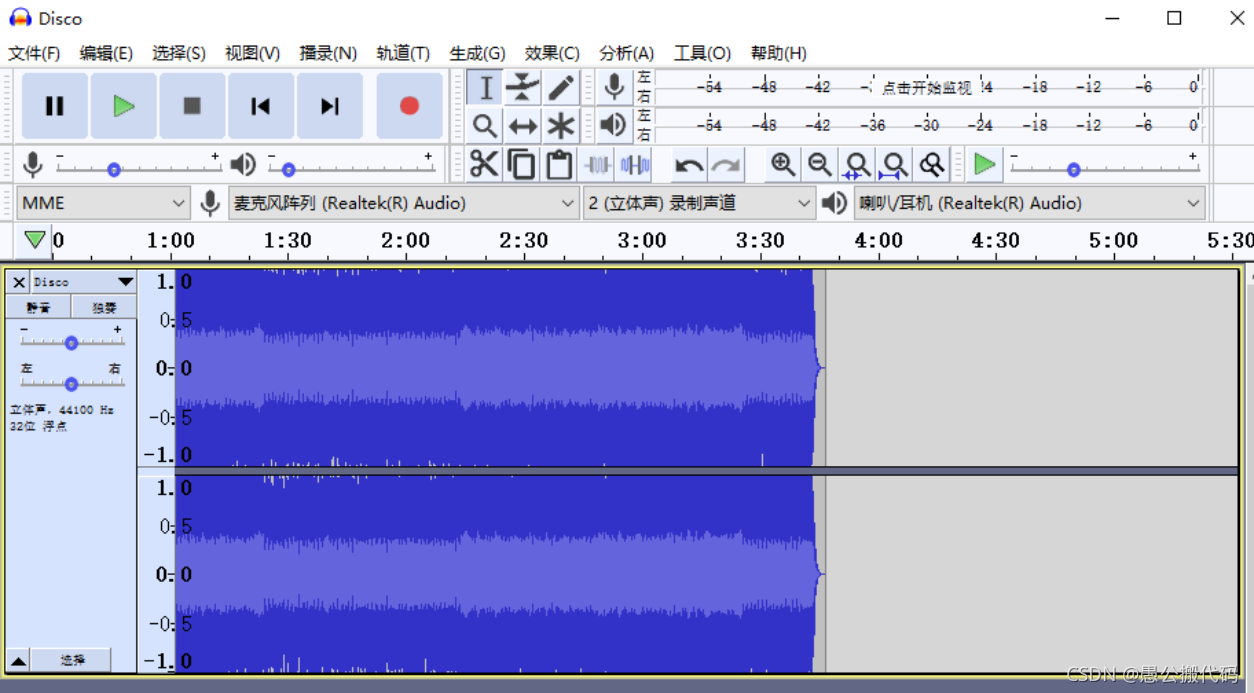Click the playback volume slider handle
Screen dimensions: 1254x693
pyautogui.click(x=288, y=170)
